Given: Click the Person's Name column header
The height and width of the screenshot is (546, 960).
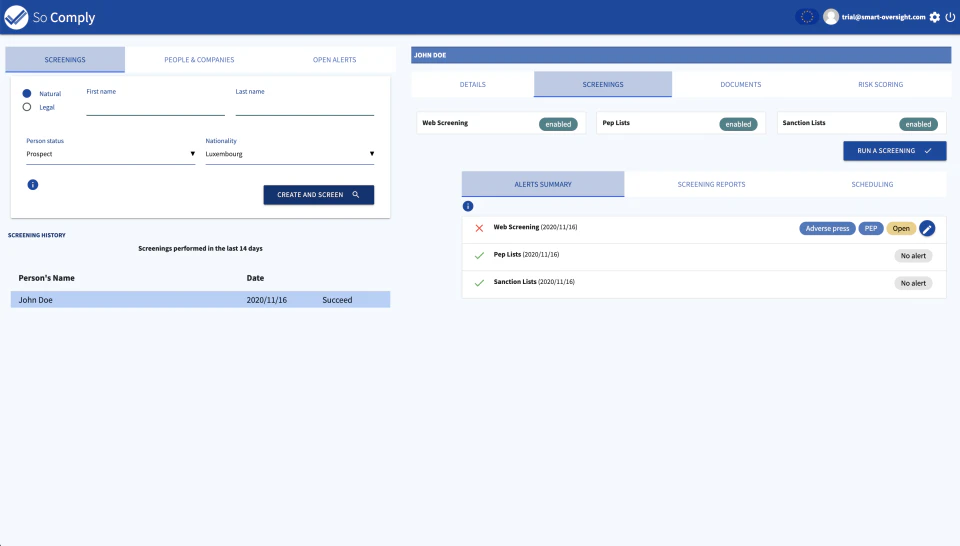Looking at the screenshot, I should [x=47, y=278].
